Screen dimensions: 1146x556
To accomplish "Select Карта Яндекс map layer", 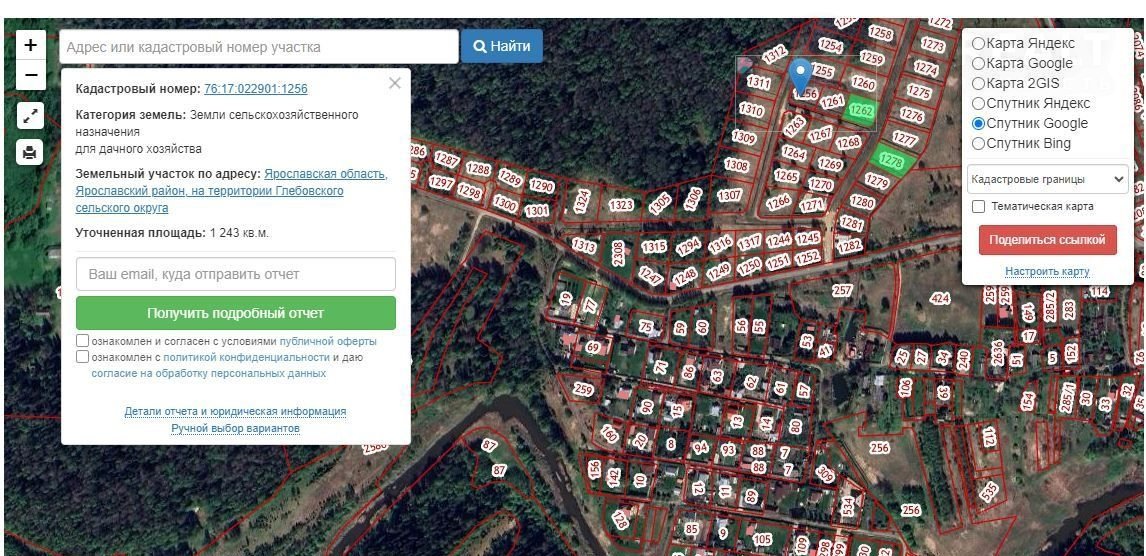I will (x=978, y=43).
